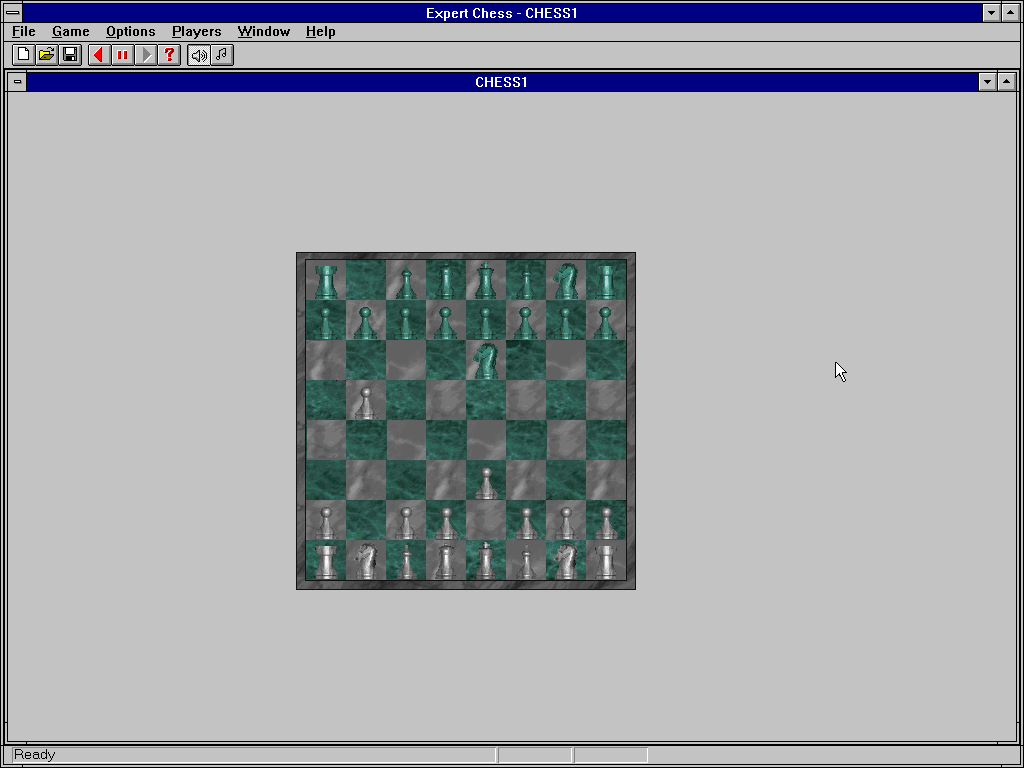Image resolution: width=1024 pixels, height=768 pixels.
Task: Open Expert Chess system control menu
Action: 13,13
